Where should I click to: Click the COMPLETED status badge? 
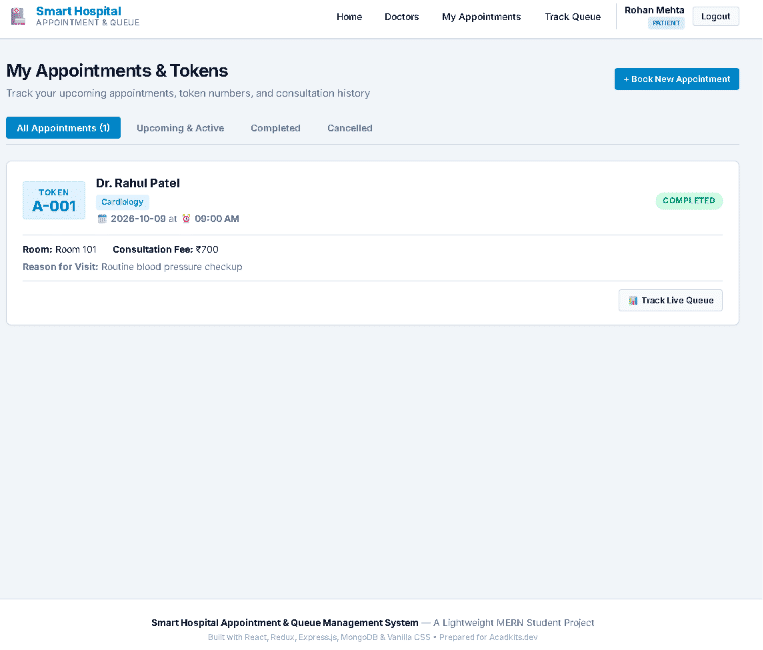(x=689, y=200)
